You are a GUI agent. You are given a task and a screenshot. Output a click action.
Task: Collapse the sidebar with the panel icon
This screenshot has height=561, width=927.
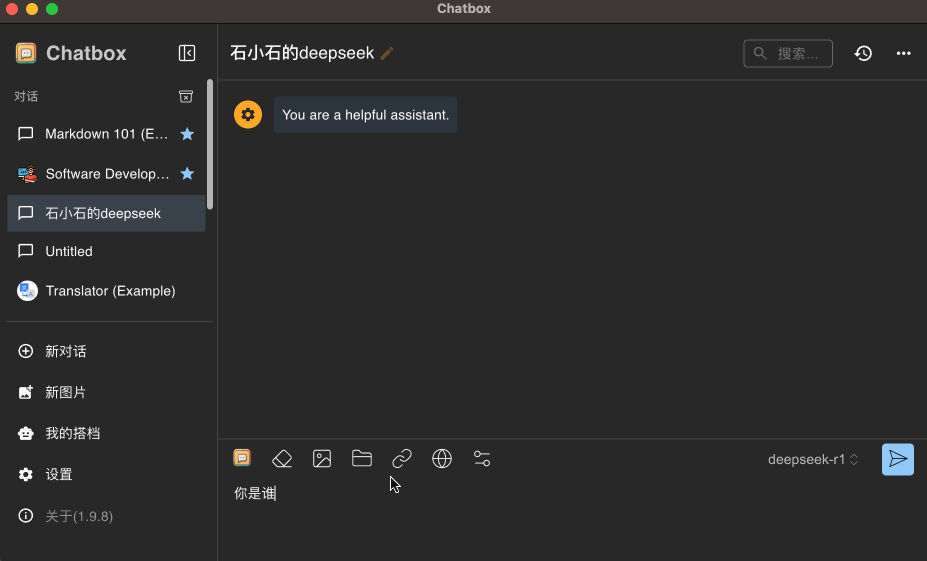coord(187,53)
